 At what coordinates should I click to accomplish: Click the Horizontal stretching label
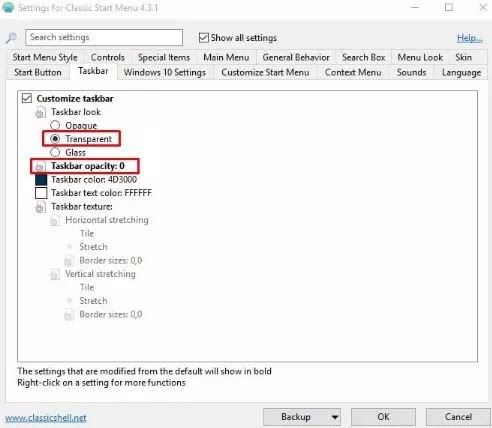click(x=107, y=220)
